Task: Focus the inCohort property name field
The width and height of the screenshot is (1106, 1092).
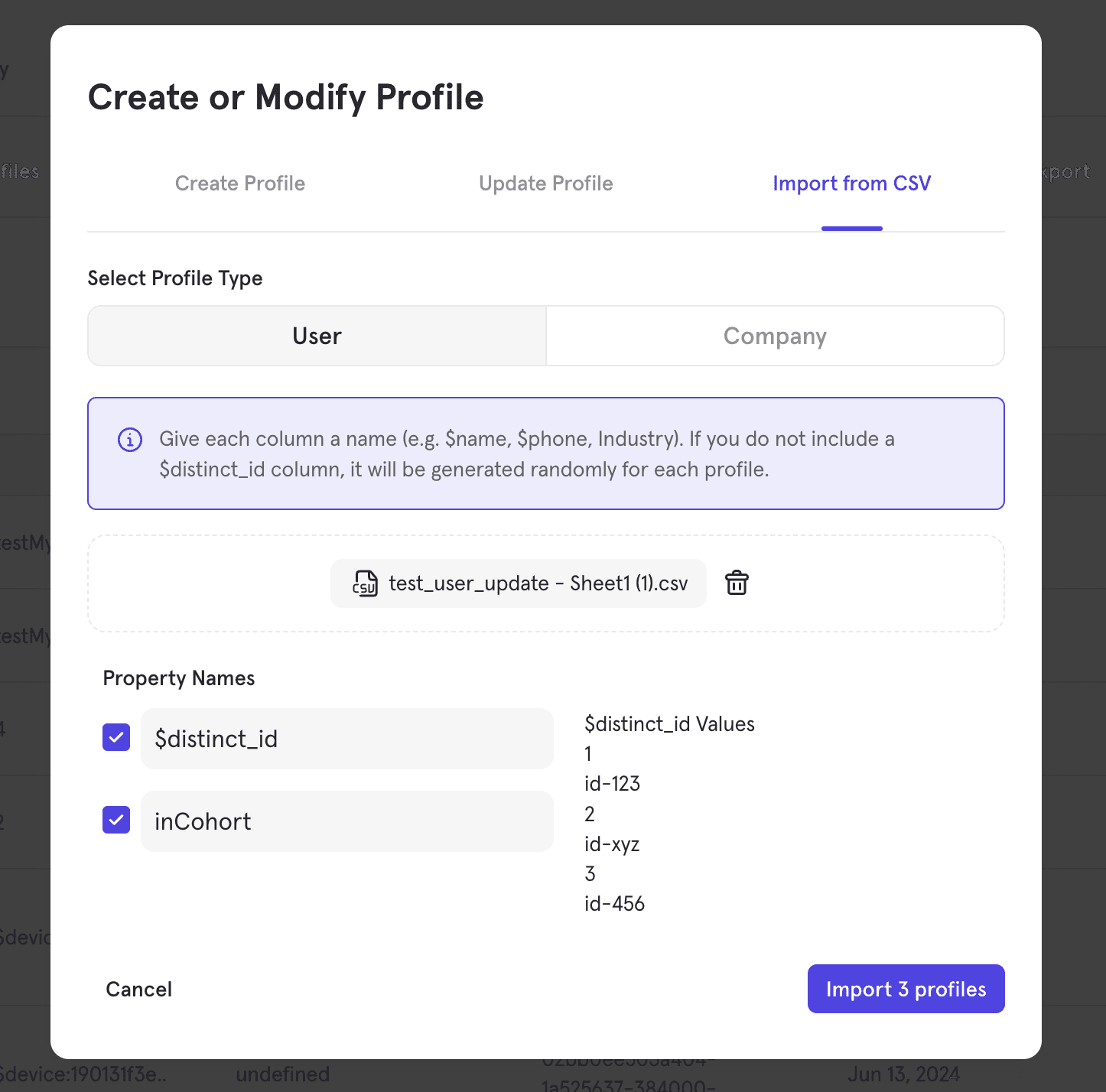Action: (346, 821)
